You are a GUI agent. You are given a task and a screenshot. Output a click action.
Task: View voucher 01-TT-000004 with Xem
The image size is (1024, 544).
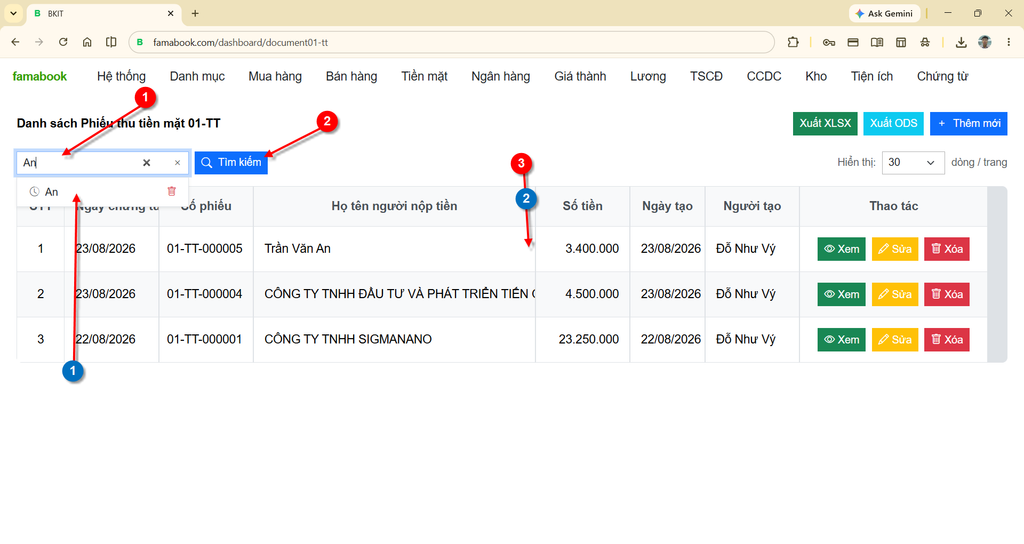[x=841, y=294]
